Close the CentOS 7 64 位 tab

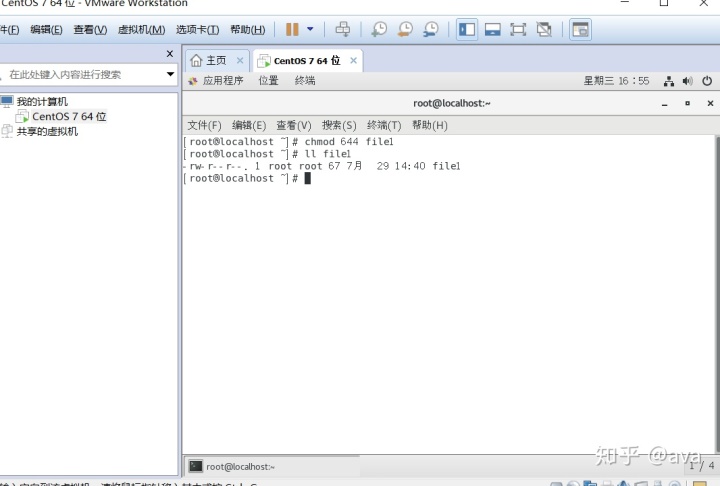(353, 60)
